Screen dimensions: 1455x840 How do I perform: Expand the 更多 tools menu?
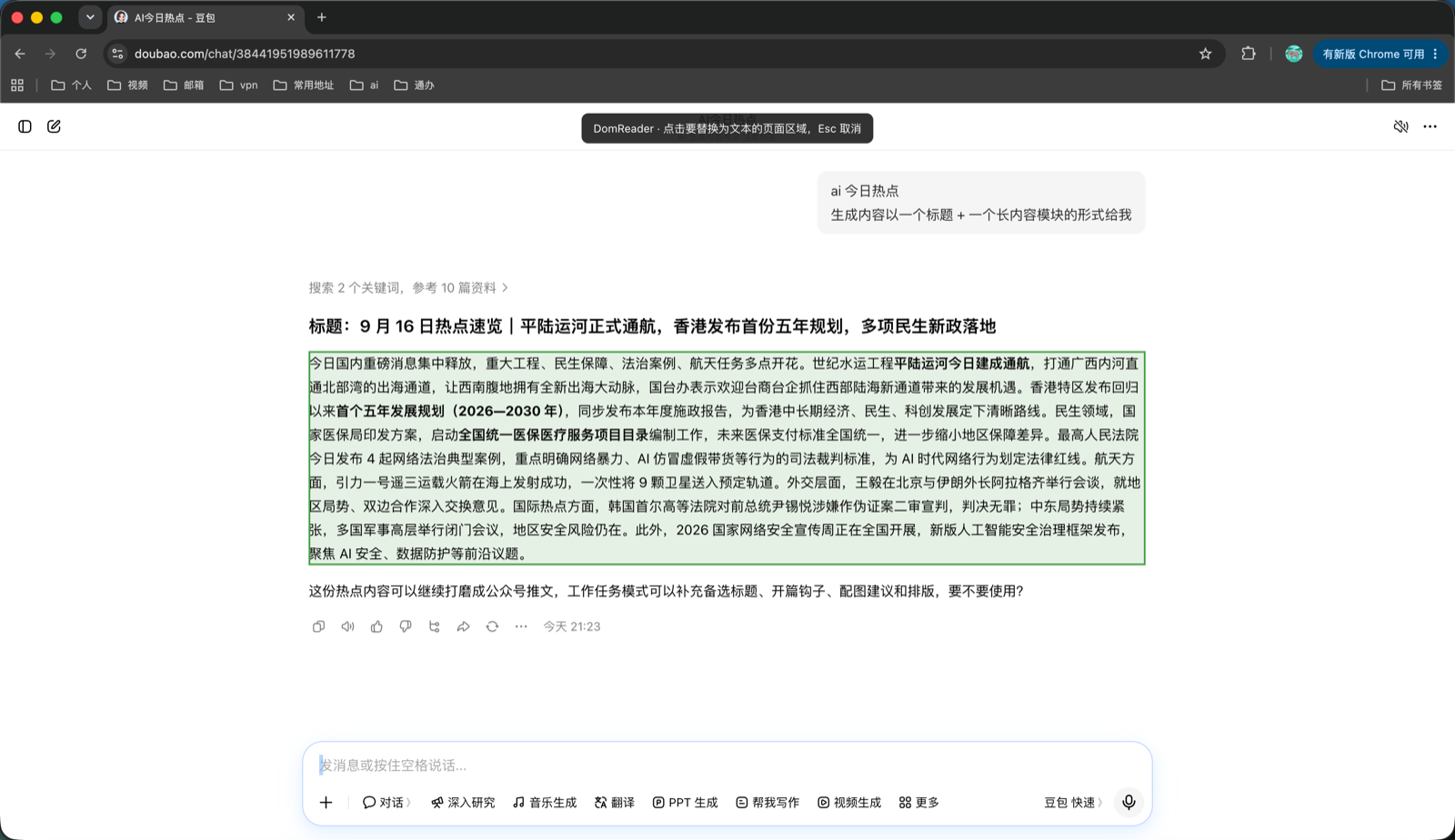pos(919,803)
